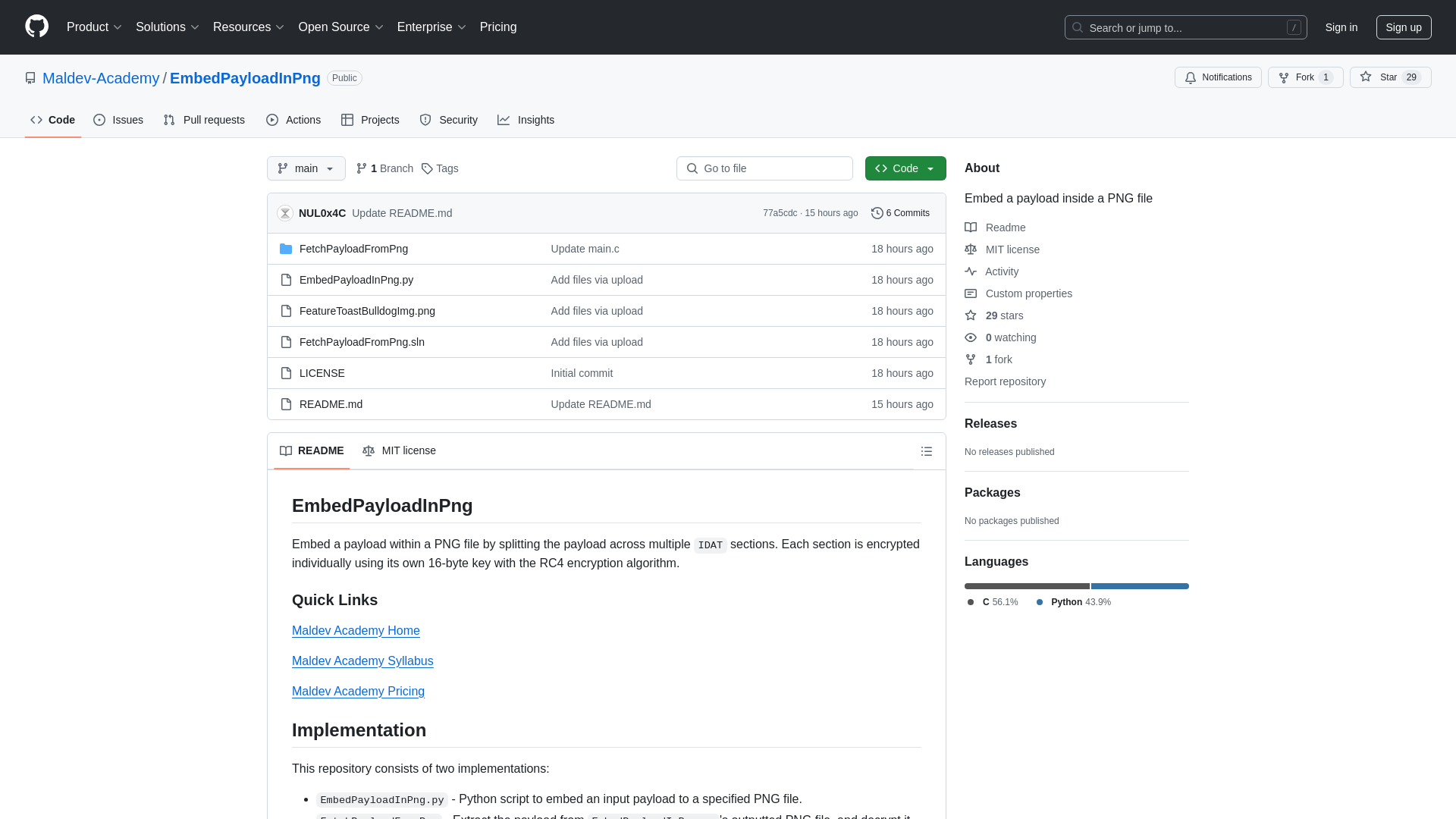
Task: Click the Pricing nav link
Action: [498, 27]
